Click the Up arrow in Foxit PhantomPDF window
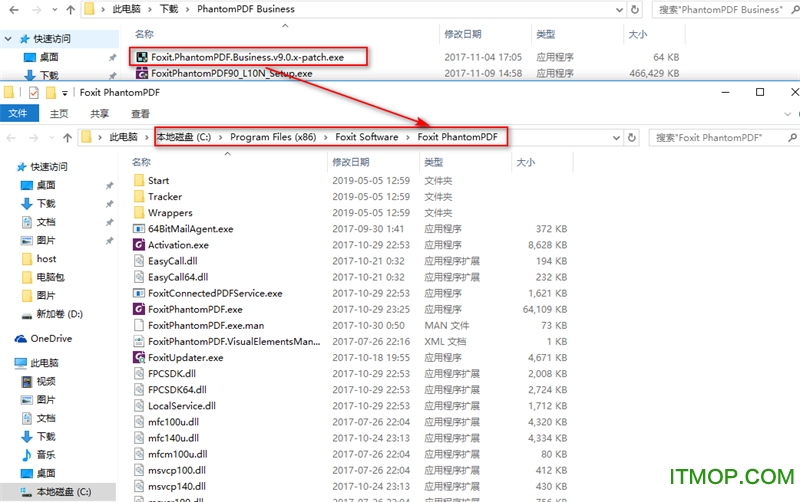 click(x=67, y=137)
